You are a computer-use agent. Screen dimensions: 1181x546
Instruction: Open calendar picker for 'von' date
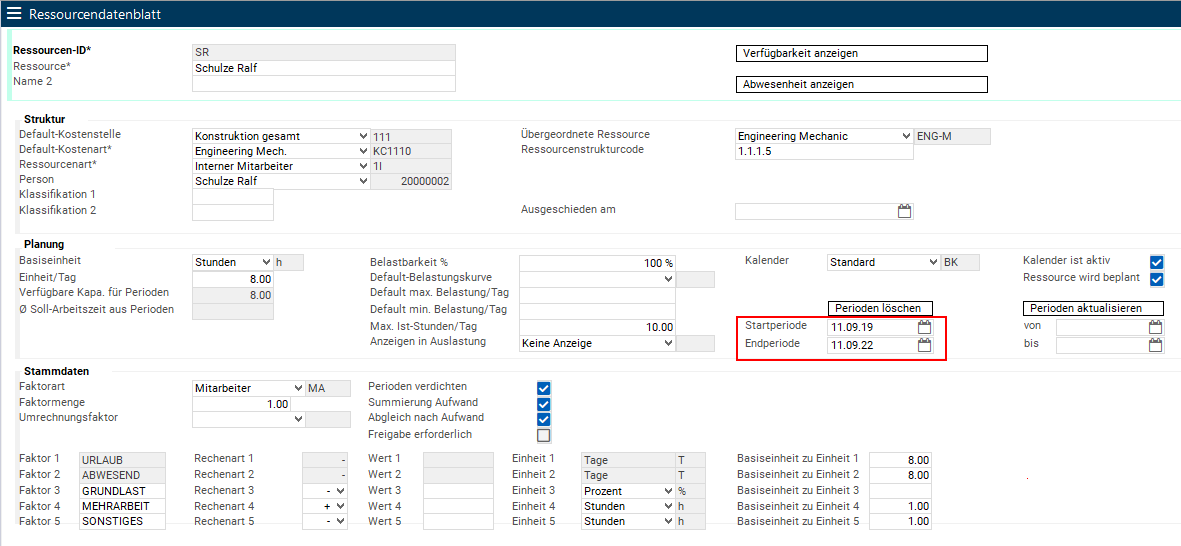pos(1155,327)
